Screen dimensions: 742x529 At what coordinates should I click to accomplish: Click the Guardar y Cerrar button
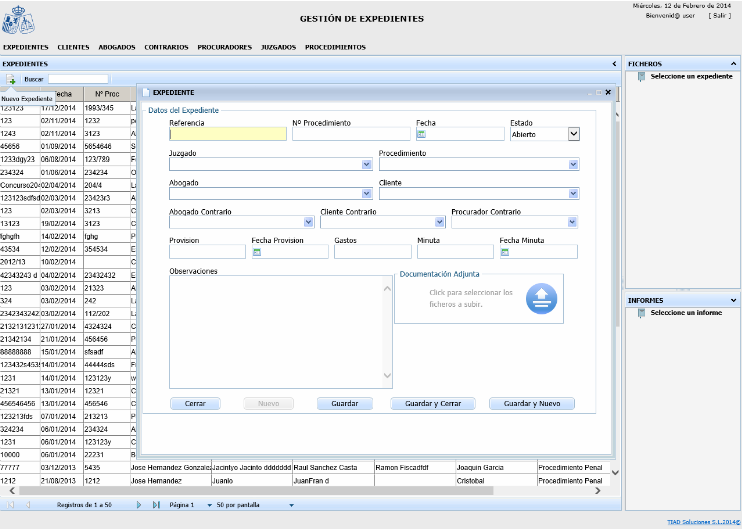click(432, 404)
